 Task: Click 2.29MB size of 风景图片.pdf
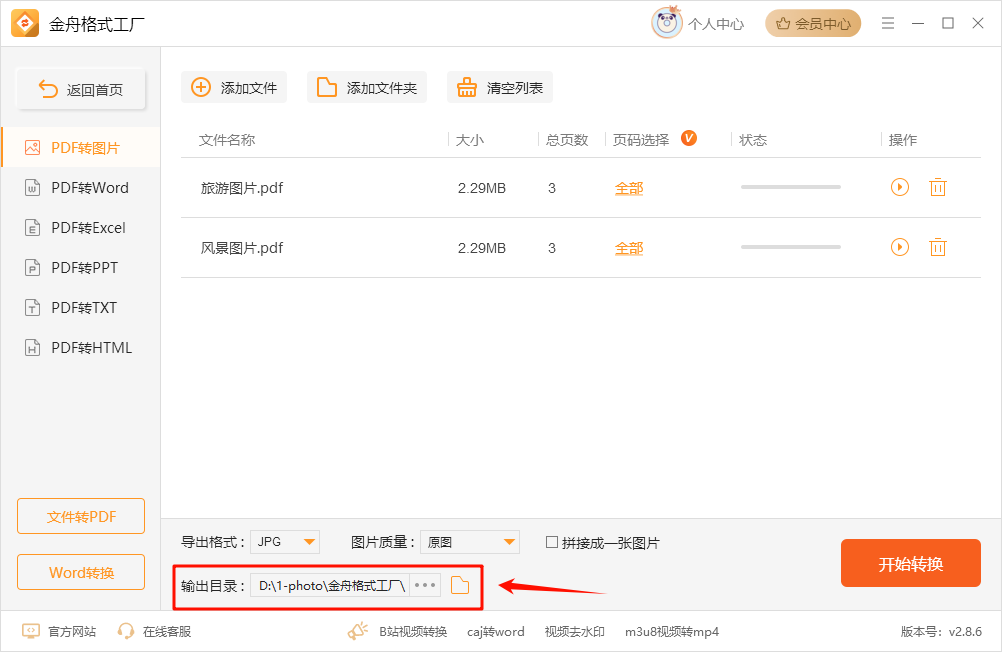click(x=482, y=248)
